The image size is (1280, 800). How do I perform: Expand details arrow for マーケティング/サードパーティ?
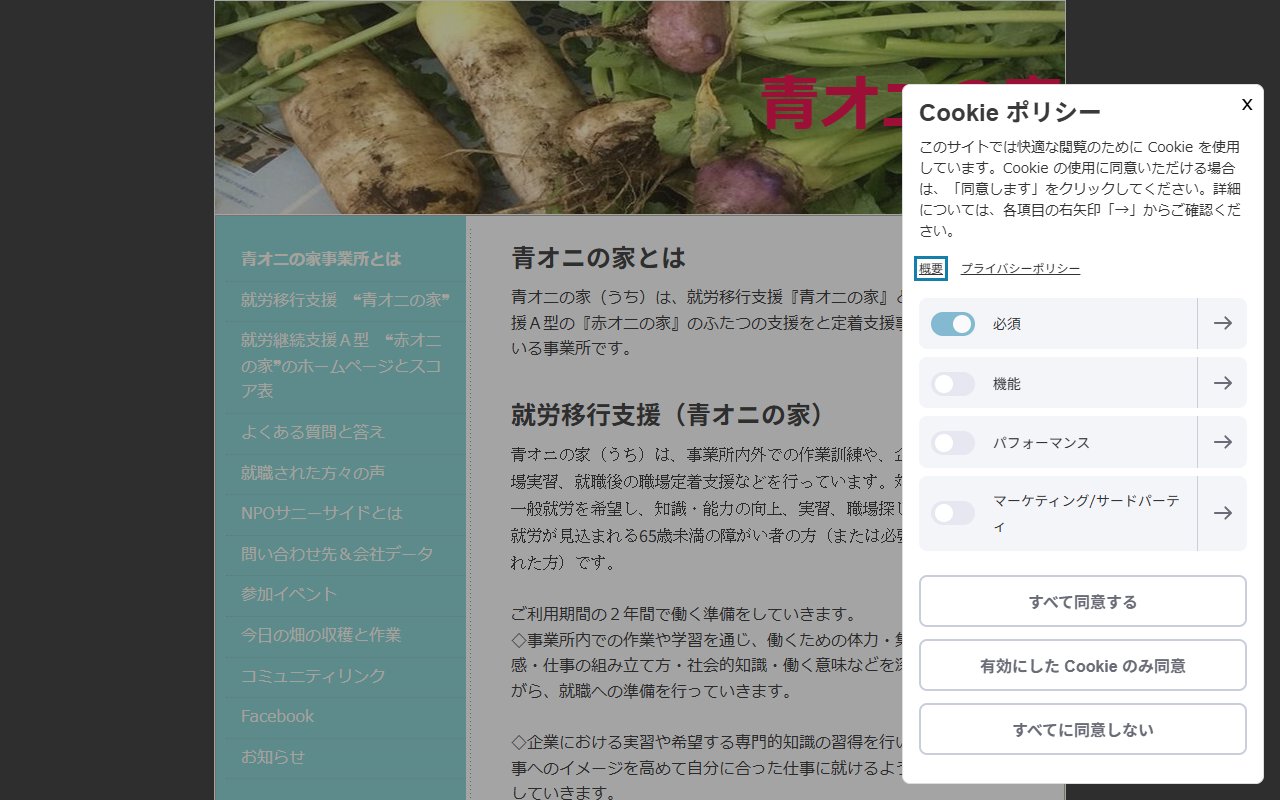[1222, 513]
